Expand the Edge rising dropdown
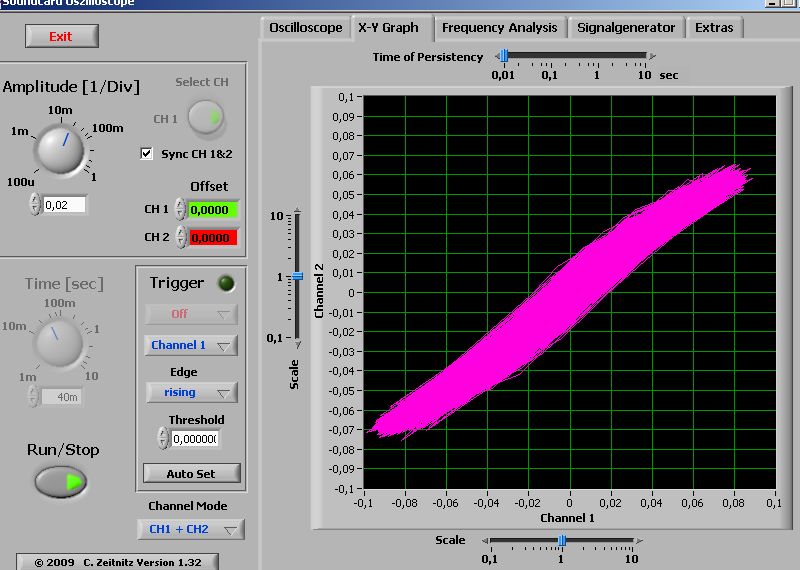 (191, 392)
